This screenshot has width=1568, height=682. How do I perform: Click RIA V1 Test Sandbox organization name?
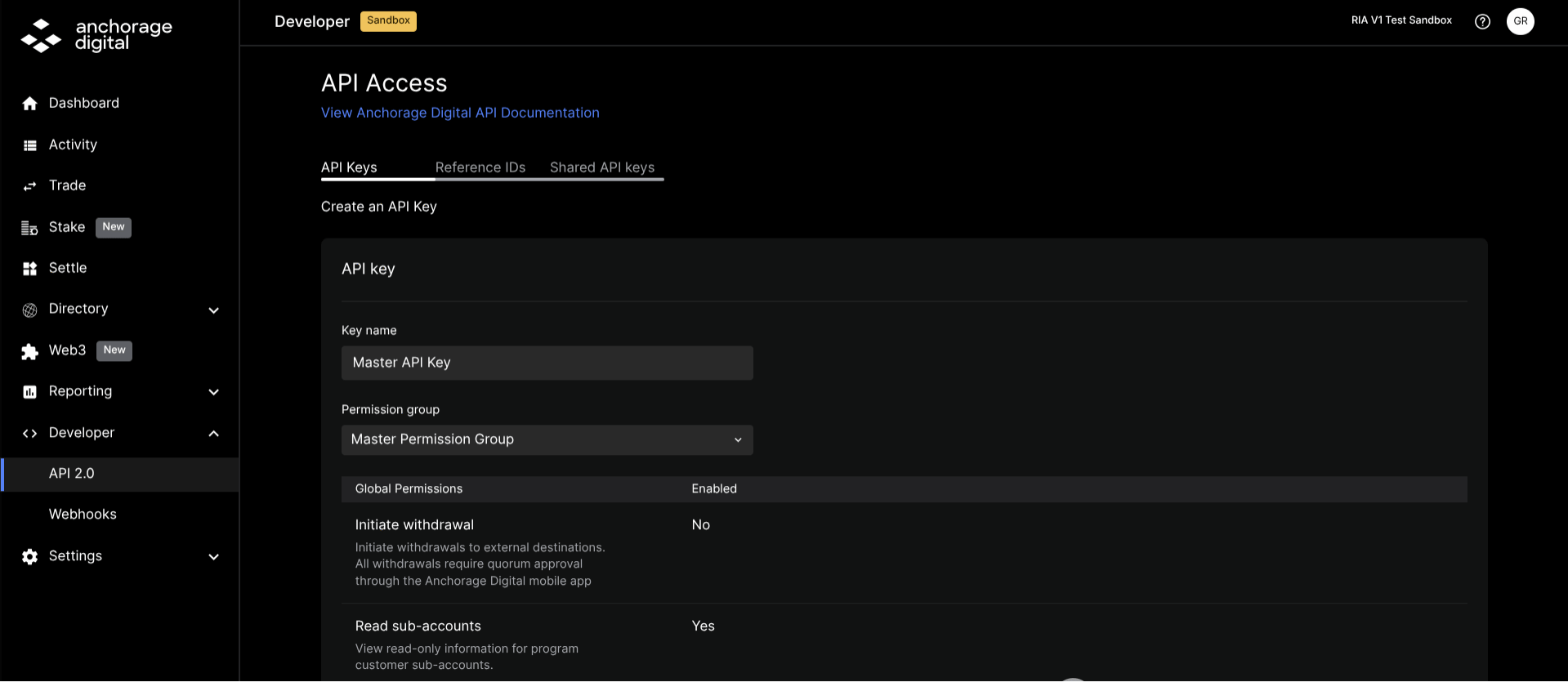[x=1401, y=20]
